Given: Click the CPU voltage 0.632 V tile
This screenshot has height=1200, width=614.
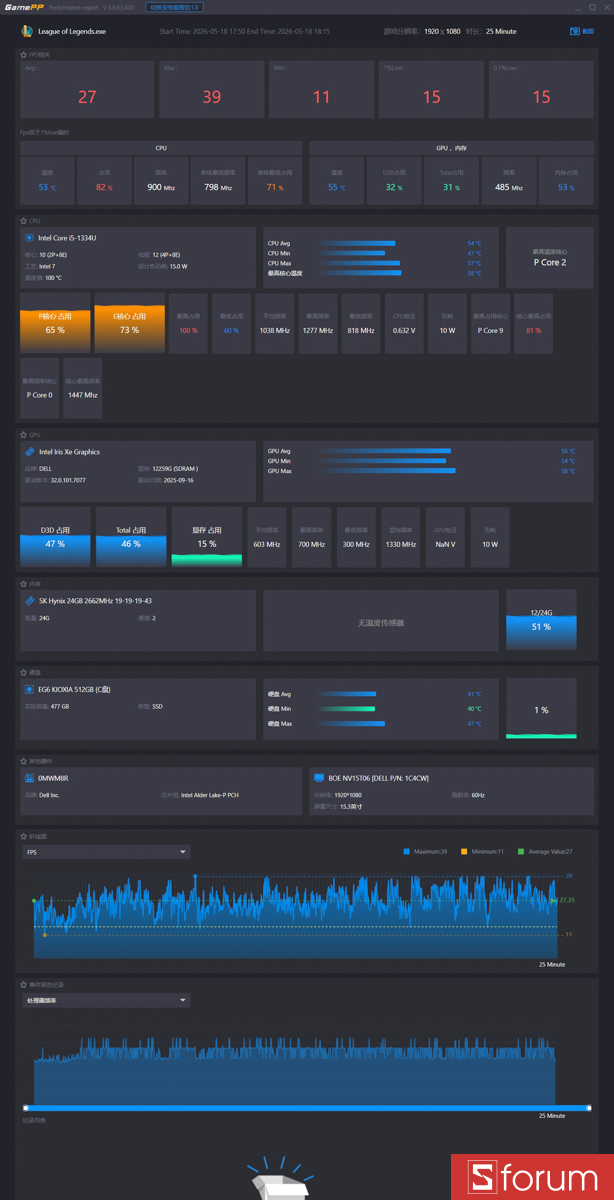Looking at the screenshot, I should [x=404, y=323].
